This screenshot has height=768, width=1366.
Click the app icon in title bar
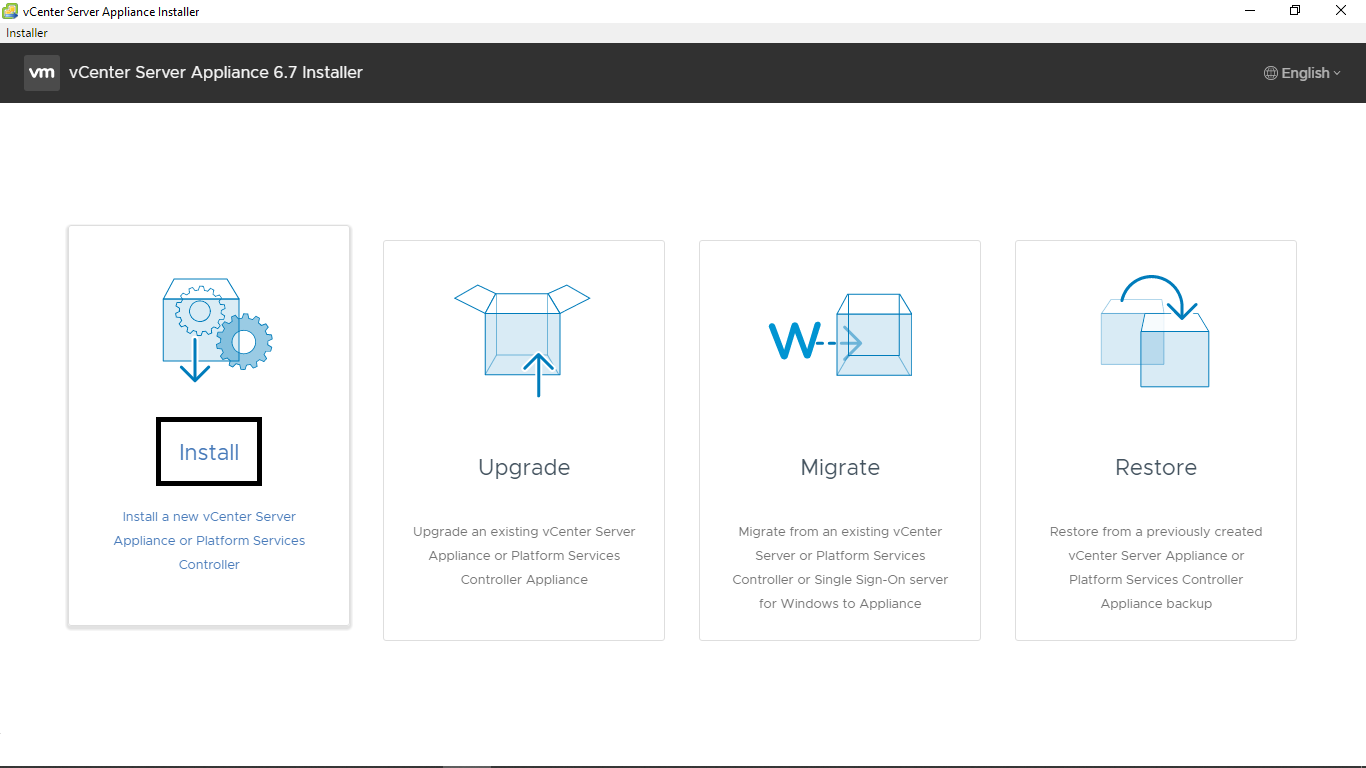coord(10,11)
